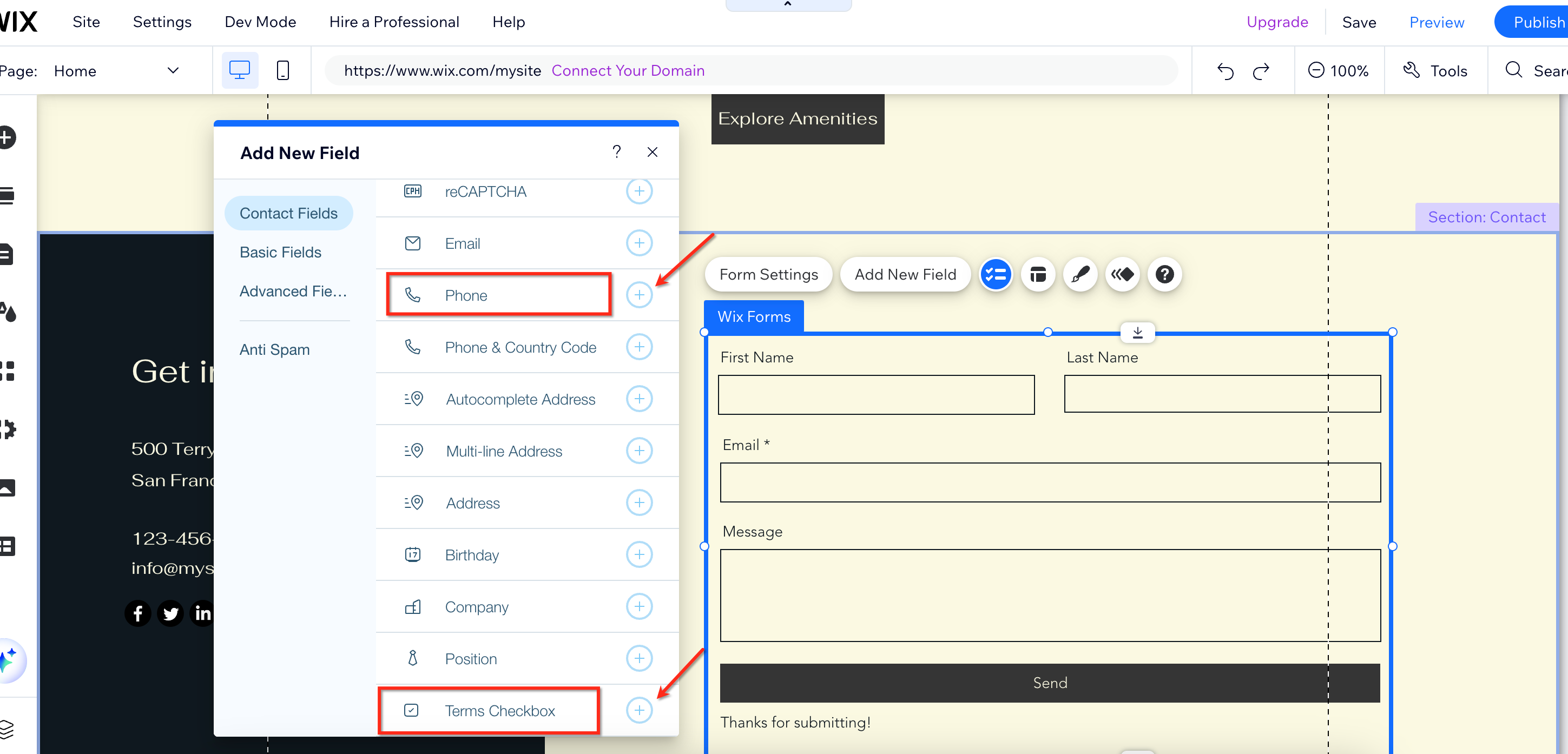
Task: Click the Upgrade link
Action: pos(1277,22)
